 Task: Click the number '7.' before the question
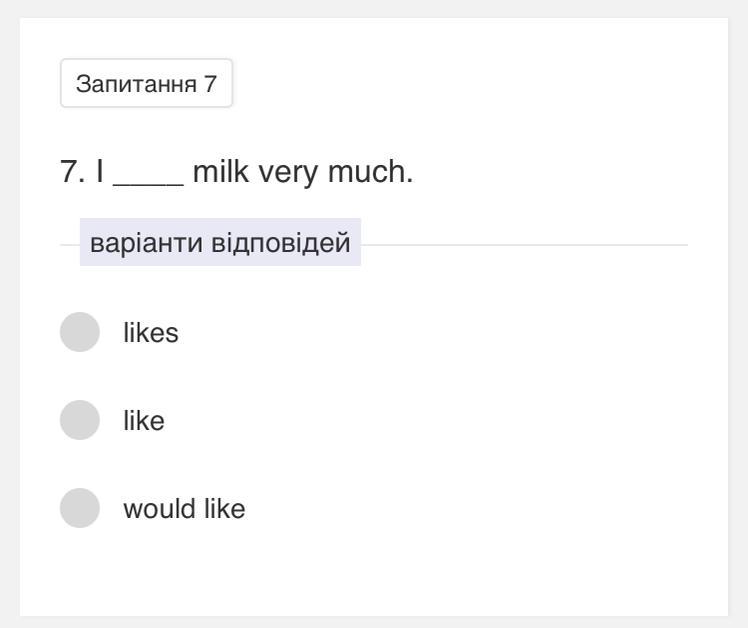point(72,173)
